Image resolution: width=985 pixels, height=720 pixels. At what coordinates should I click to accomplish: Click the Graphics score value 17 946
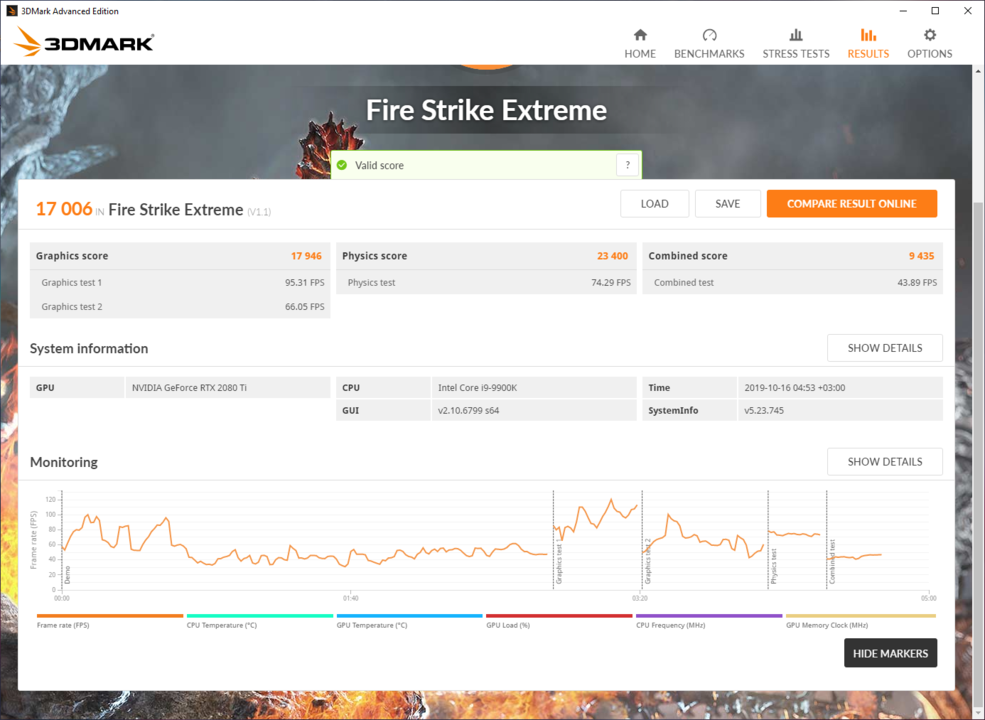[306, 256]
